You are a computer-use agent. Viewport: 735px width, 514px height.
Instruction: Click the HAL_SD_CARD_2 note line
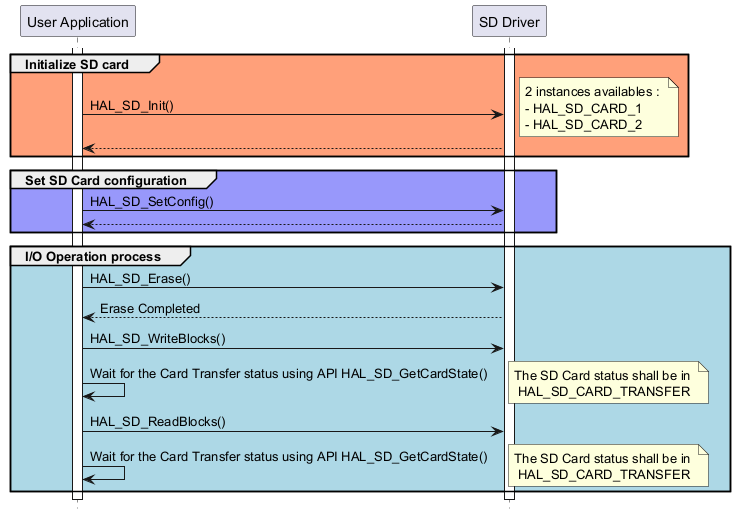583,125
